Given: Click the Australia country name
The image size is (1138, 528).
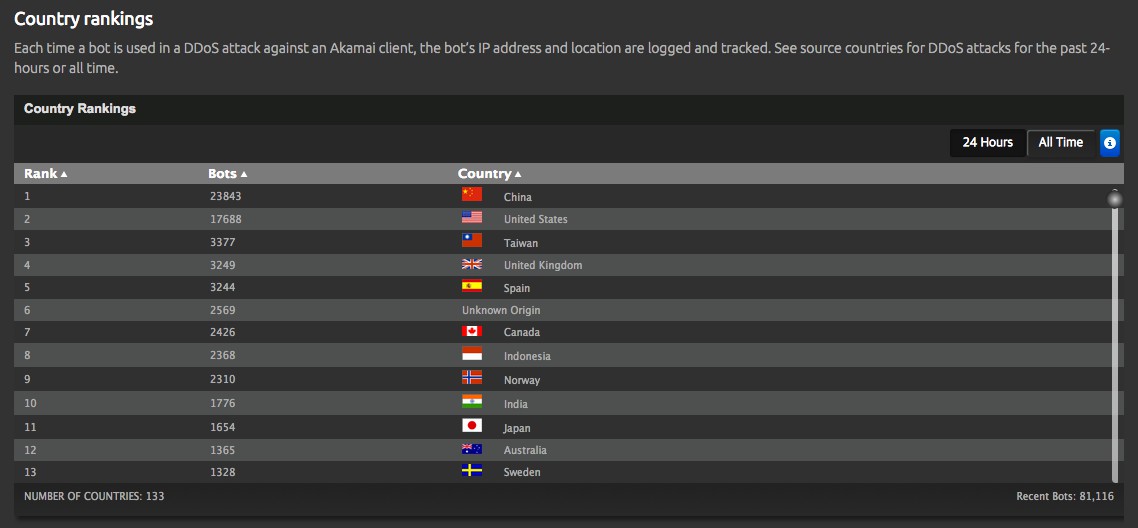Looking at the screenshot, I should [525, 450].
